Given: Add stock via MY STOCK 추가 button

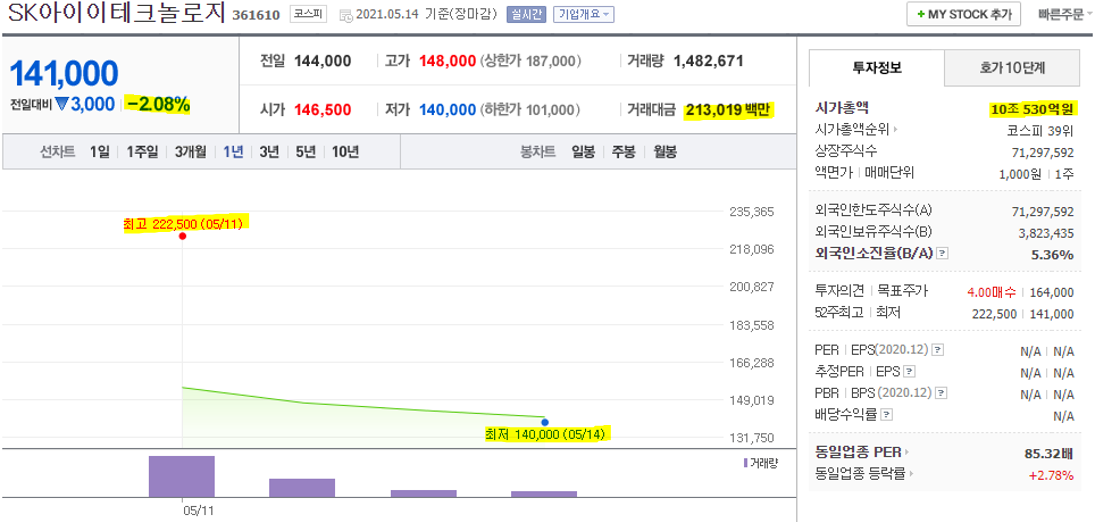Looking at the screenshot, I should pos(964,14).
